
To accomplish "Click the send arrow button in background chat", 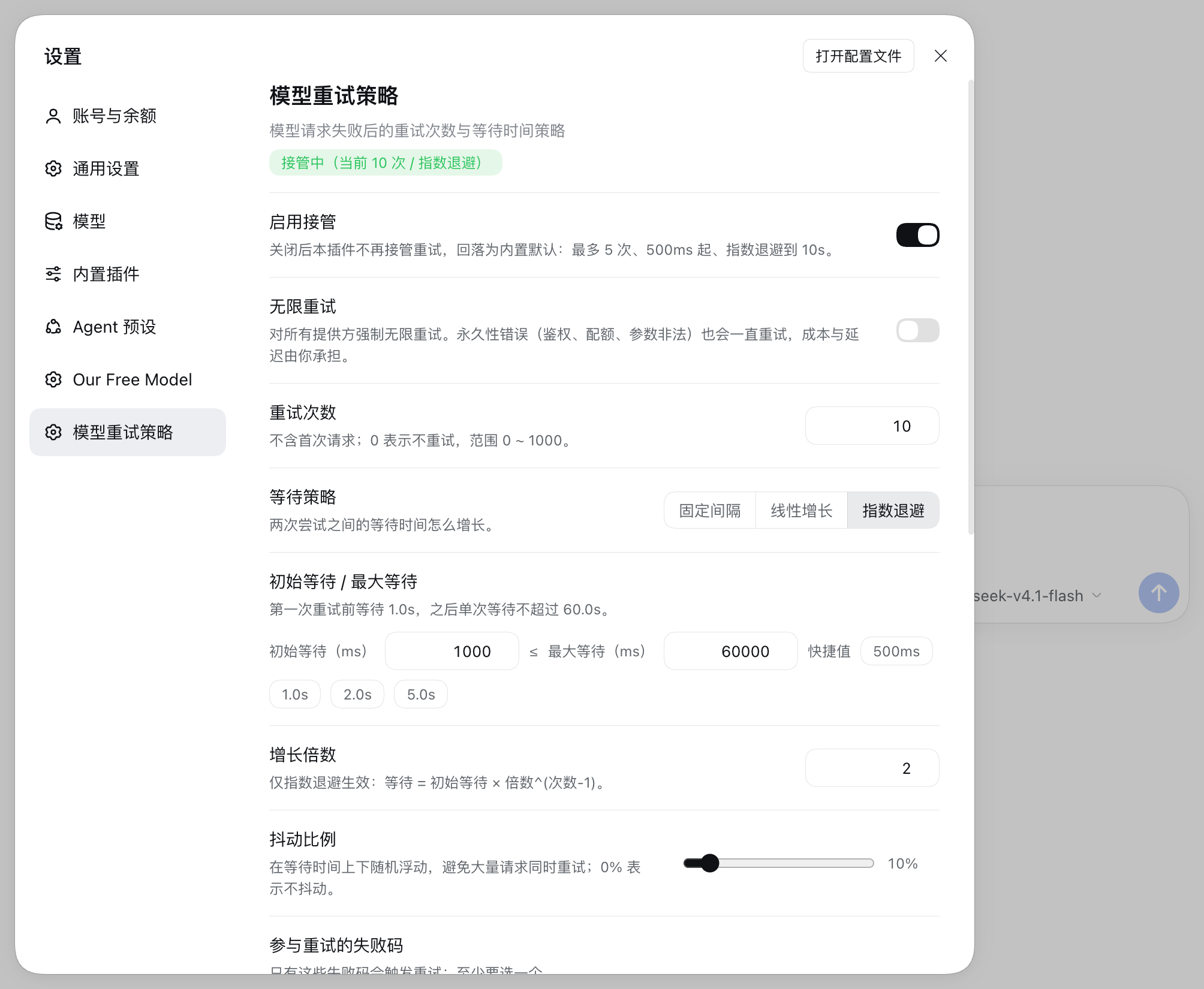I will click(x=1158, y=593).
